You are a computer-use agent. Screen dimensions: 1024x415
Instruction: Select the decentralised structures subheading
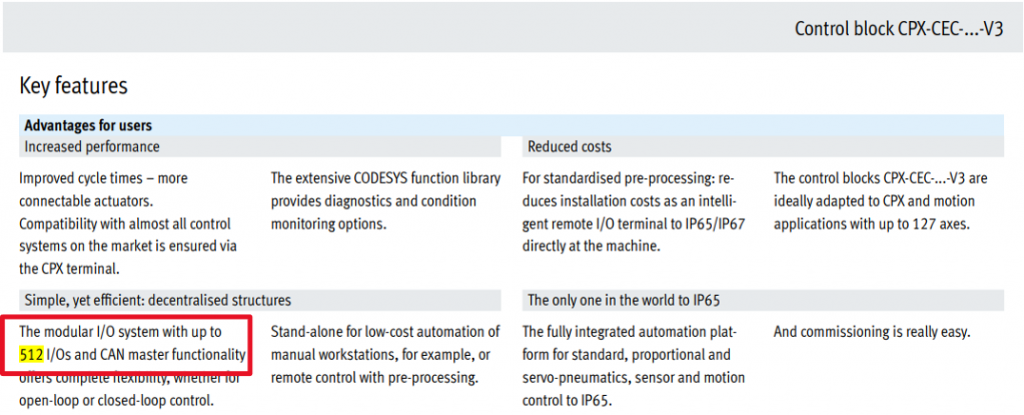point(260,300)
